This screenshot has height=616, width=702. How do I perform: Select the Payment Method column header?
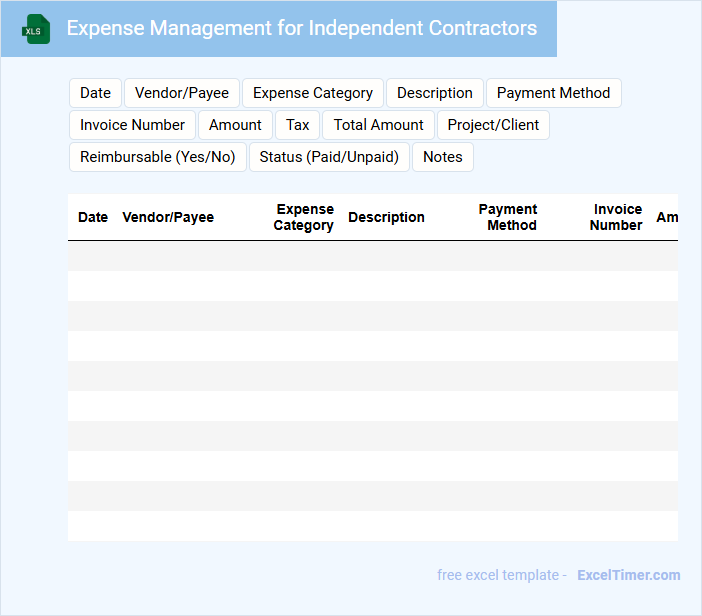pos(510,217)
